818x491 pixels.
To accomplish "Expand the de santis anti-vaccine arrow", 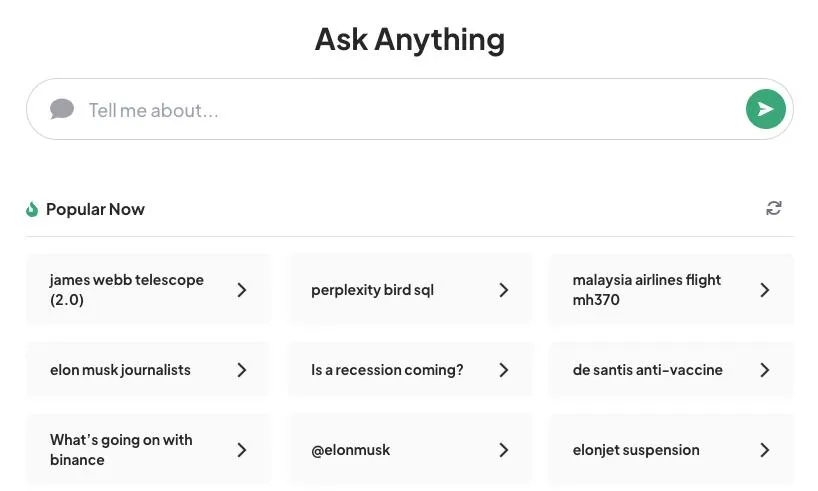I will coord(765,370).
